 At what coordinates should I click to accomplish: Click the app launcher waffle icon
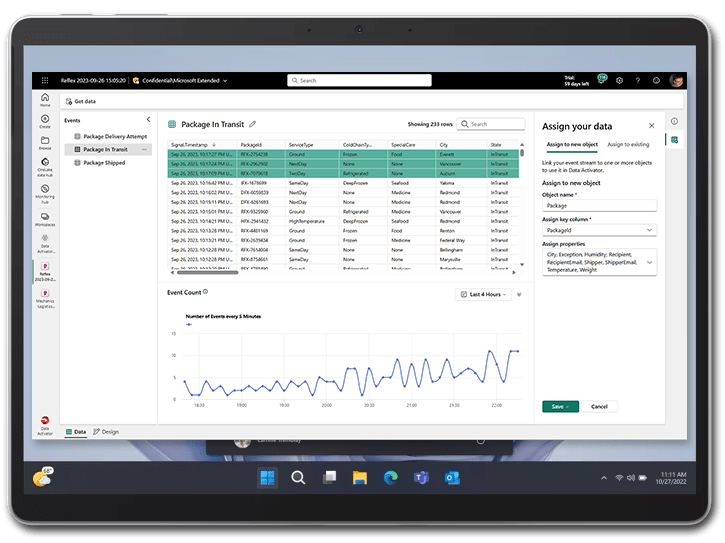pyautogui.click(x=45, y=80)
